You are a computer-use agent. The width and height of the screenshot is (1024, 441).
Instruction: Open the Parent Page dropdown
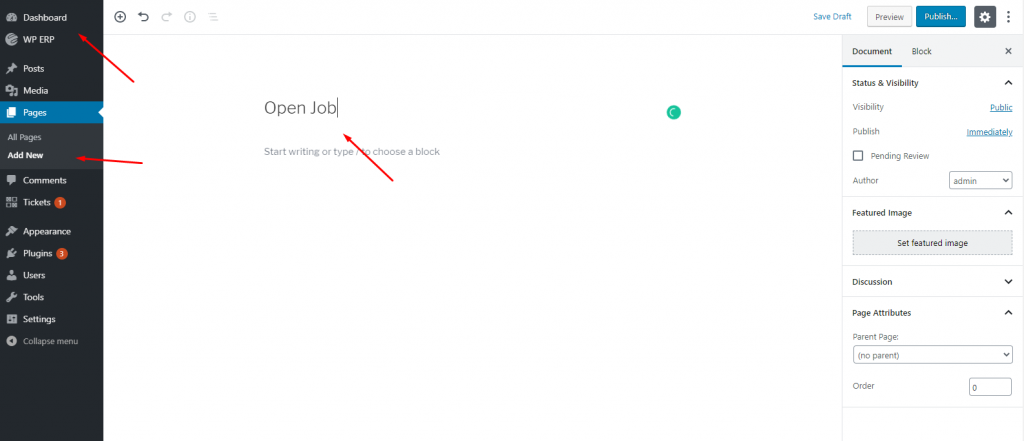[x=933, y=355]
